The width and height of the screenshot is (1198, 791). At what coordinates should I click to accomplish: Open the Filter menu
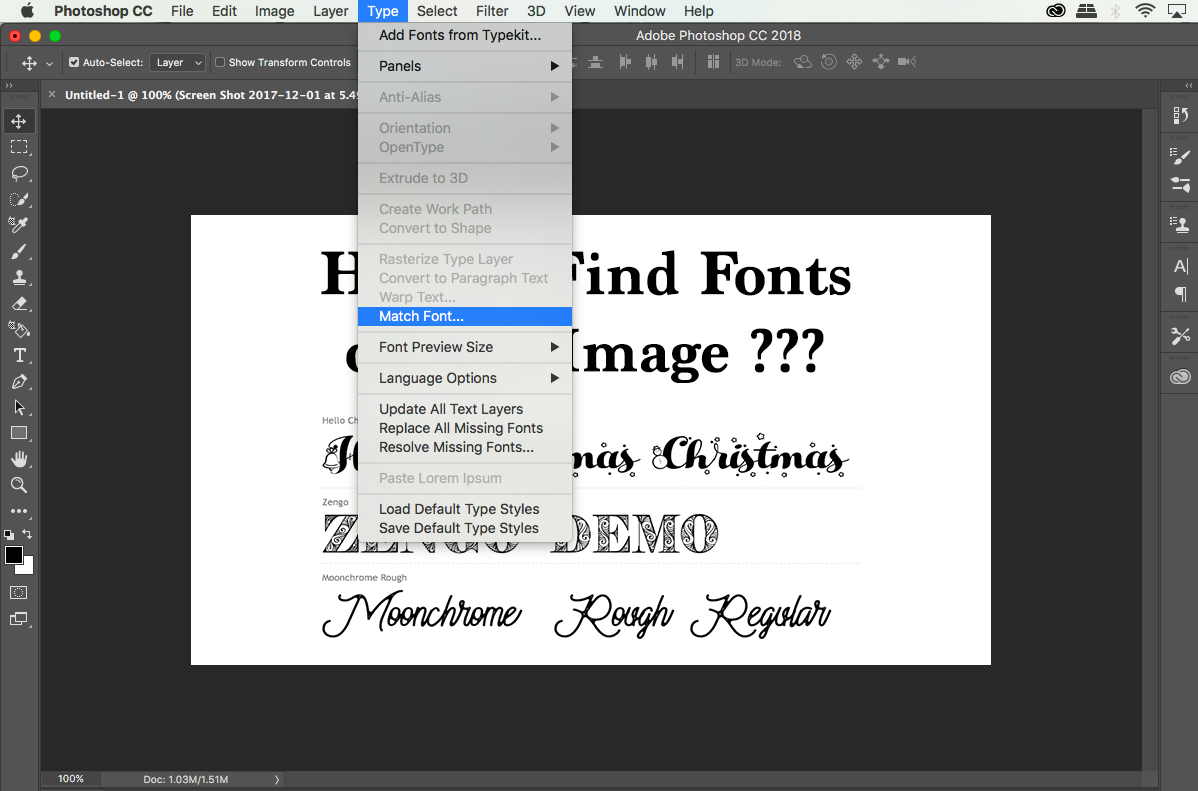[492, 11]
